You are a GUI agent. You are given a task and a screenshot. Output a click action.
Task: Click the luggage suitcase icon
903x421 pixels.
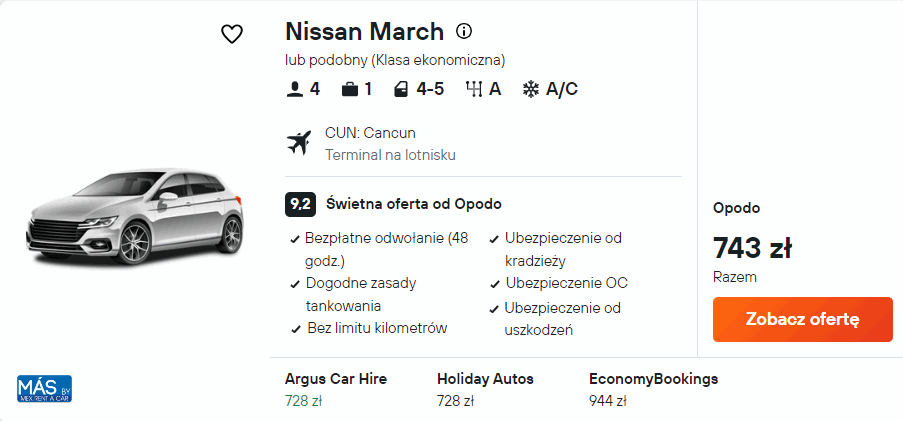pos(350,89)
